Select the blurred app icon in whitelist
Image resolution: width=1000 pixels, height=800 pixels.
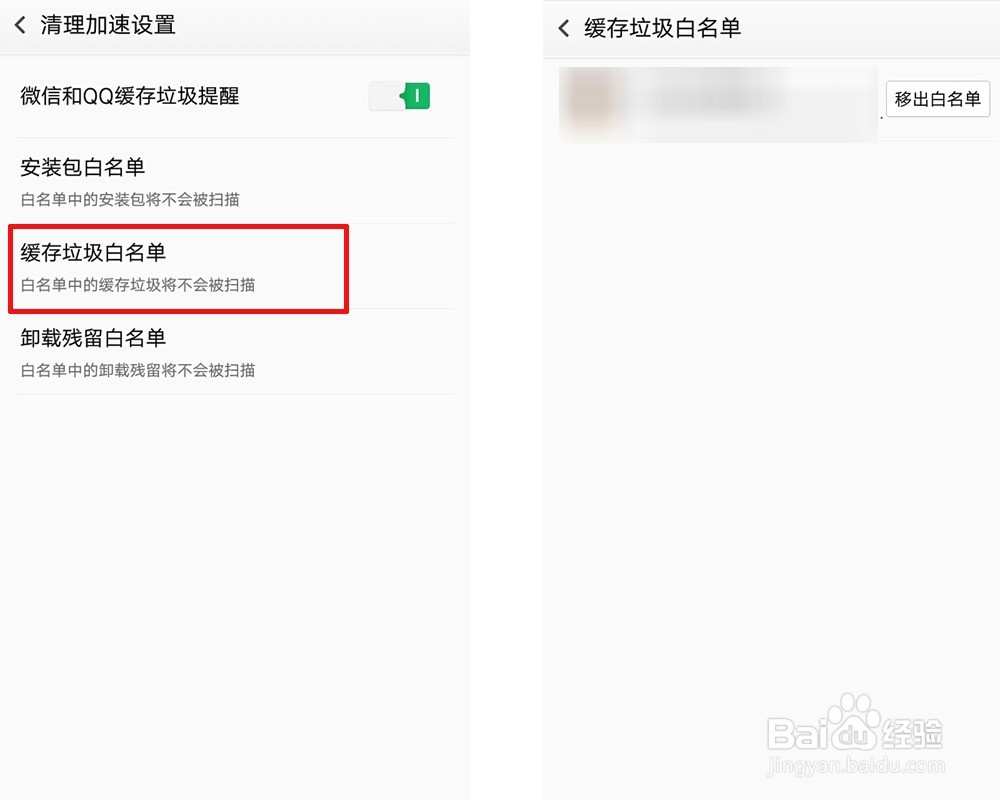(x=591, y=101)
